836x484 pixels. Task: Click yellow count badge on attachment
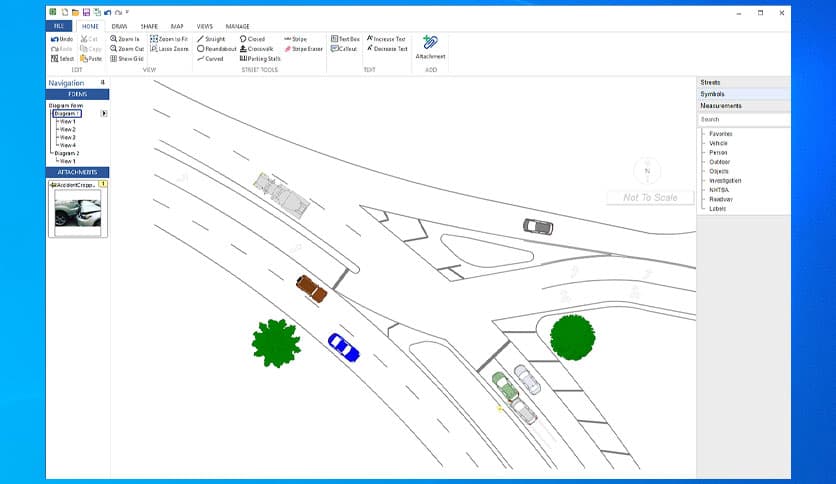[x=103, y=184]
